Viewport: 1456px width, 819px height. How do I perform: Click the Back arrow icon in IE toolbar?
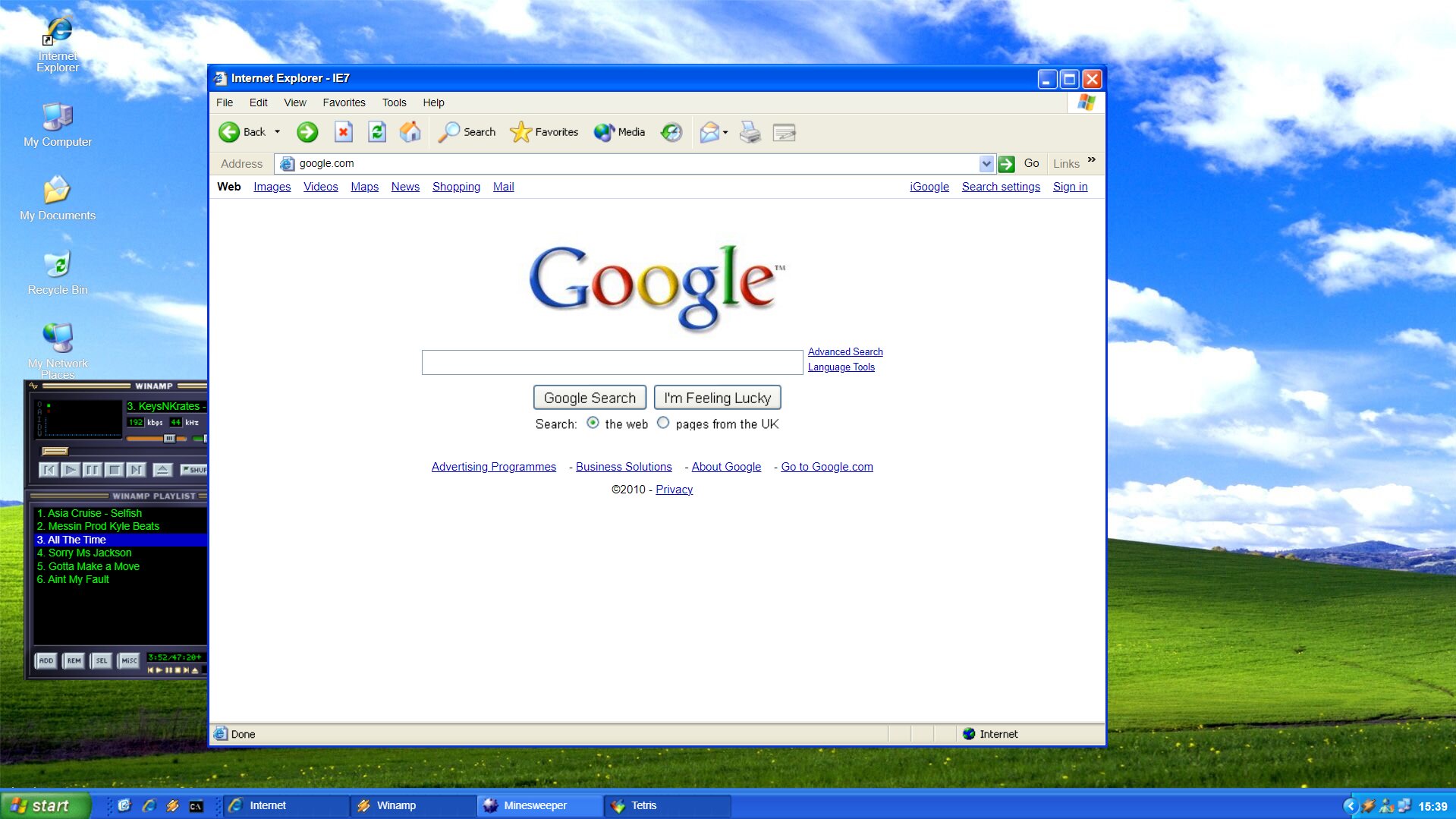pyautogui.click(x=229, y=132)
